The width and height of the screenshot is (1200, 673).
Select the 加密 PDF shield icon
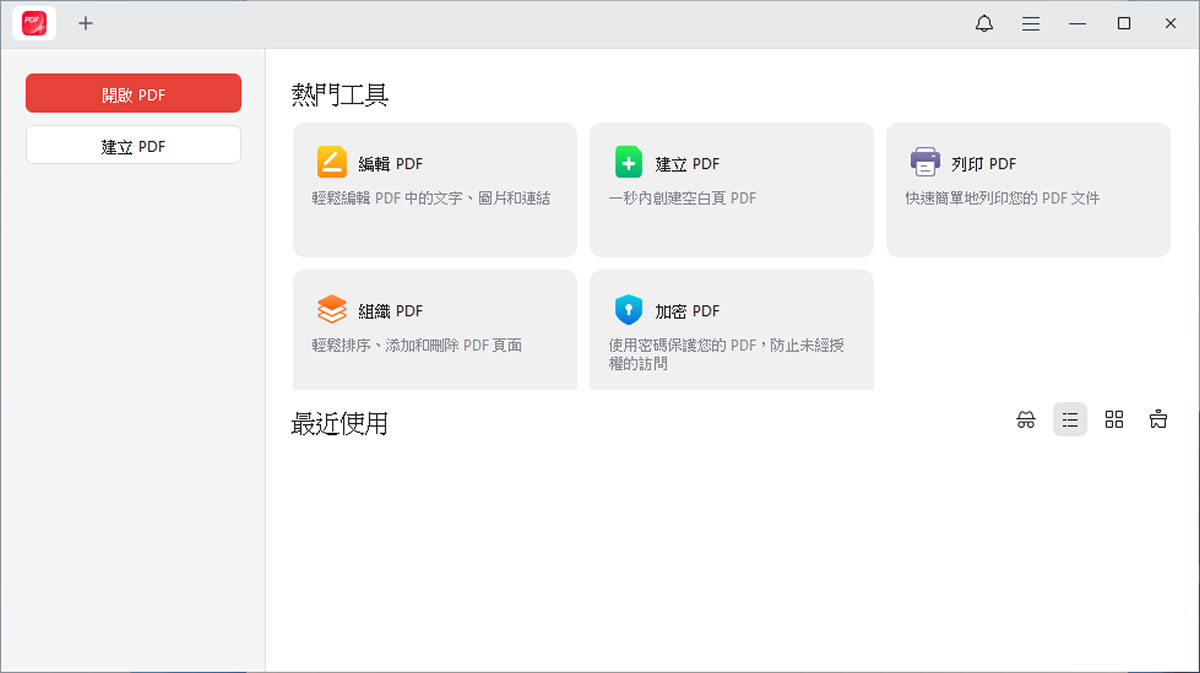628,309
